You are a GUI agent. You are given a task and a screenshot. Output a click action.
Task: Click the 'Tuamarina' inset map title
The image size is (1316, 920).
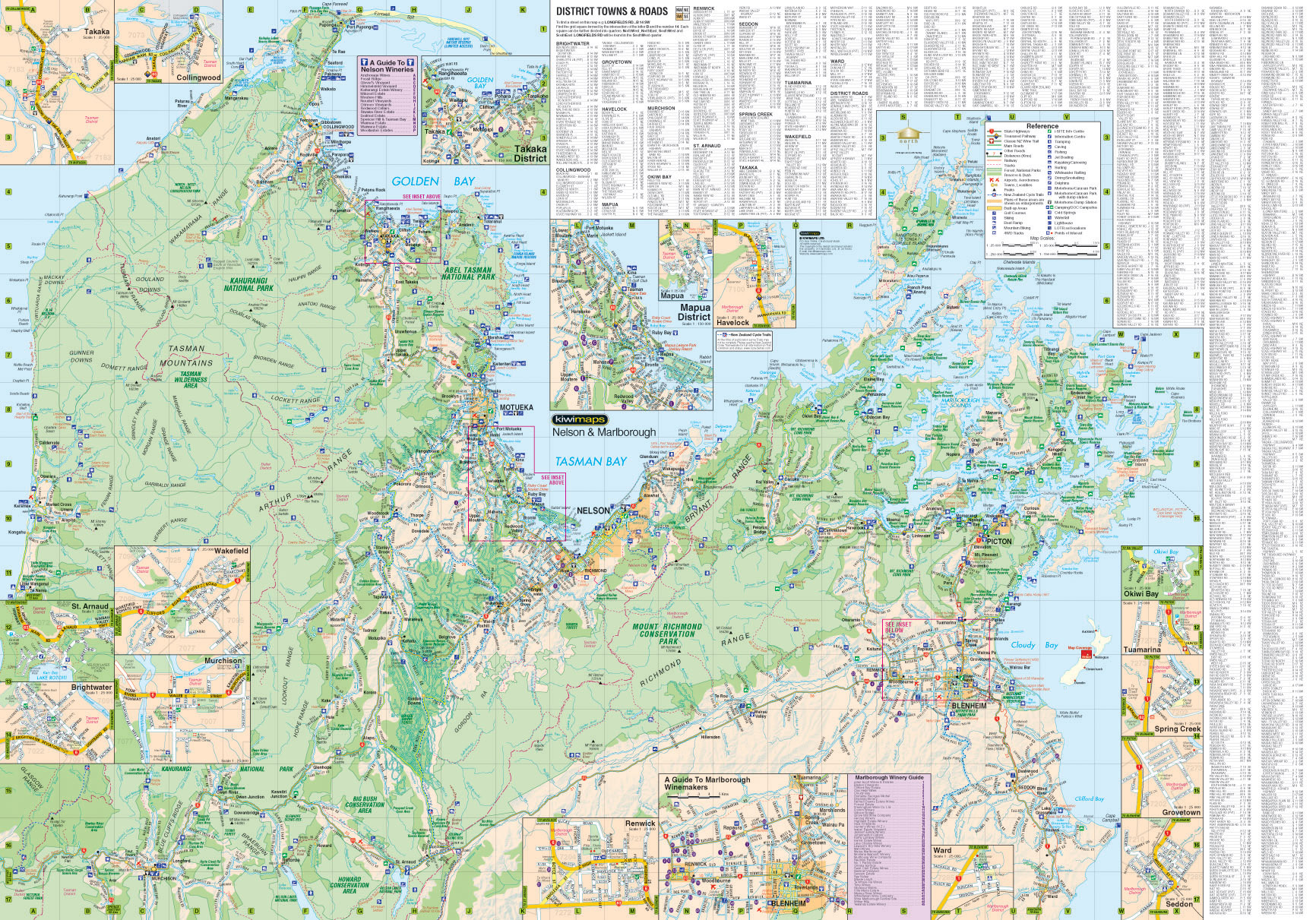pyautogui.click(x=1142, y=650)
